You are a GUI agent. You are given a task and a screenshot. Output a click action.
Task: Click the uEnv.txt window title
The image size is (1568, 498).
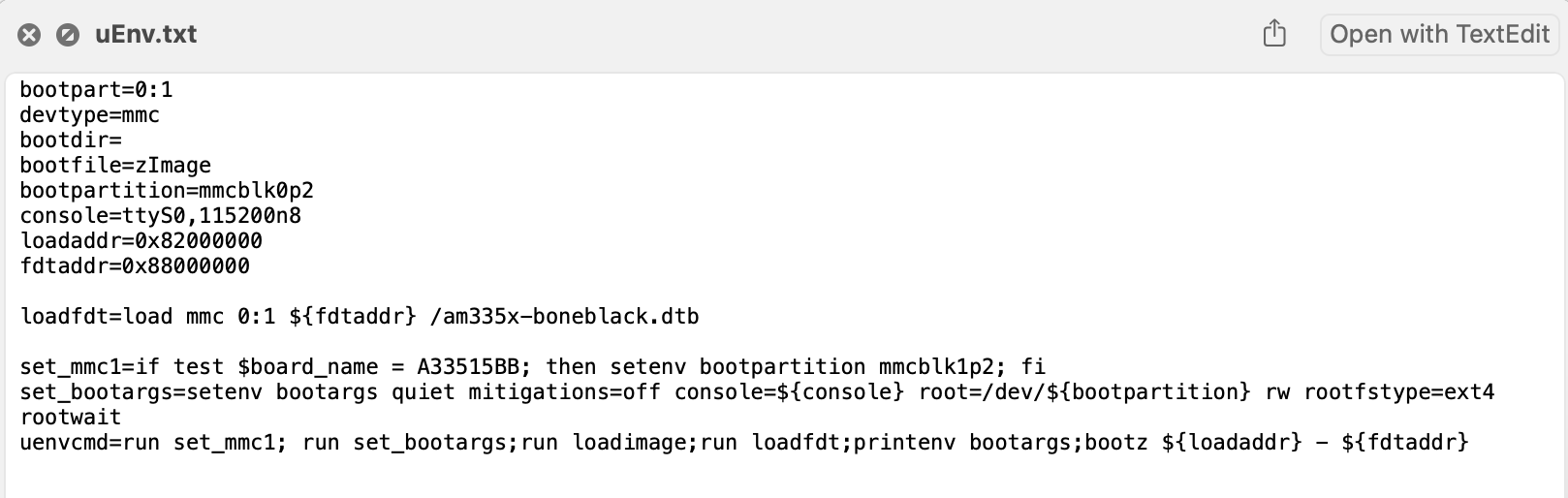pyautogui.click(x=145, y=34)
